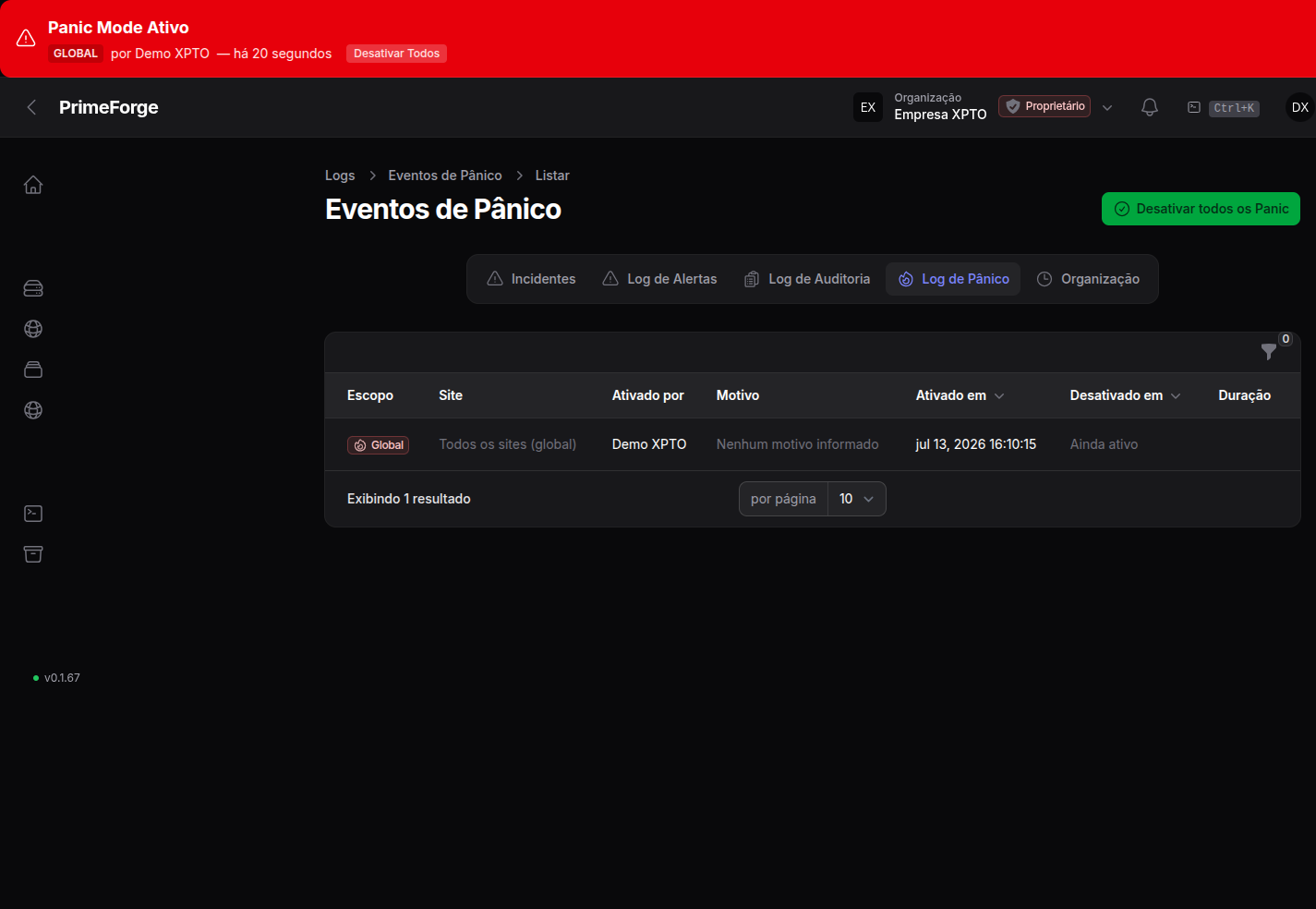This screenshot has width=1316, height=909.
Task: Click the Desativar Todos button in the red banner
Action: tap(396, 54)
